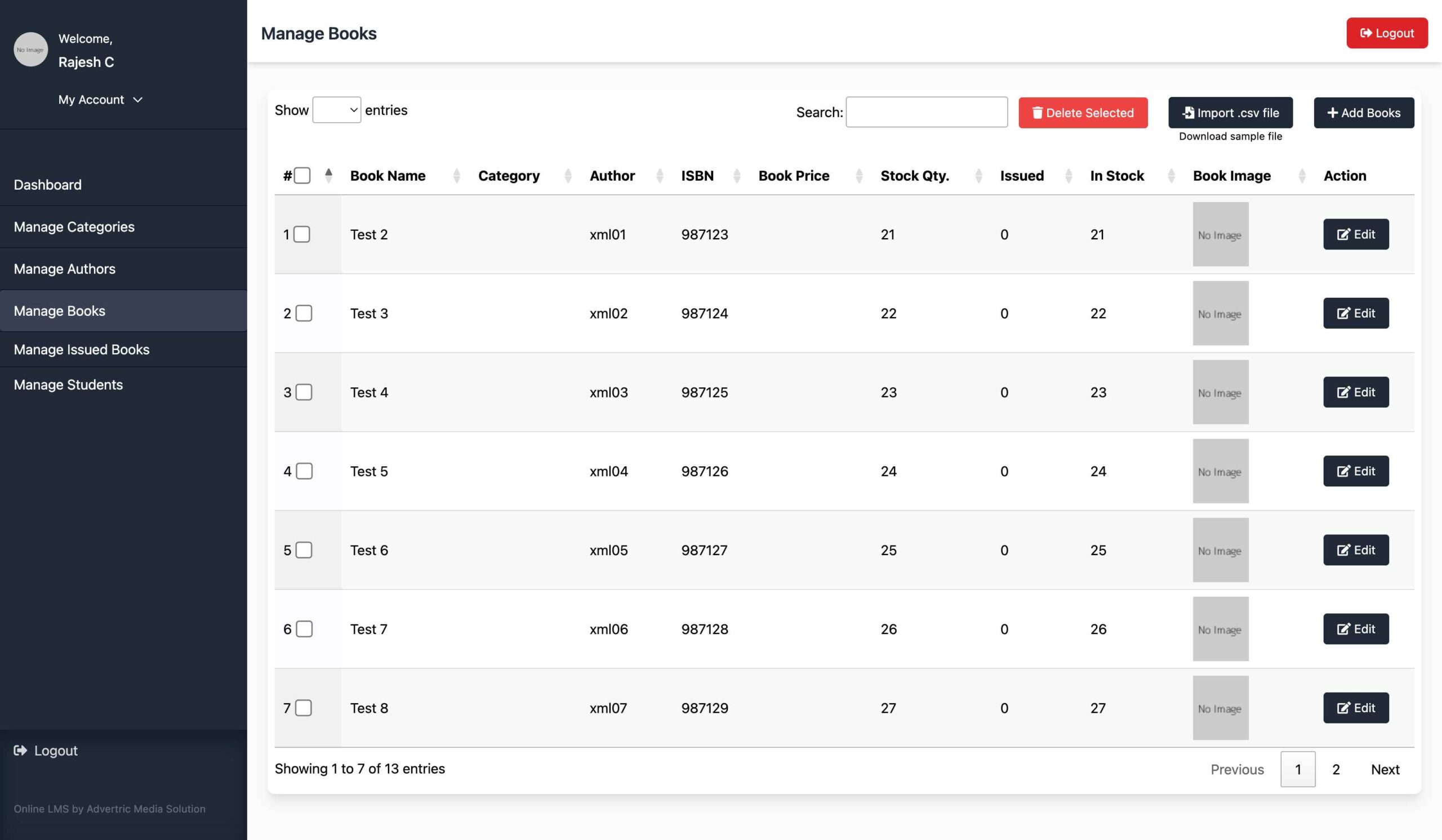Go to Manage Students sidebar item
This screenshot has width=1442, height=840.
pyautogui.click(x=68, y=385)
